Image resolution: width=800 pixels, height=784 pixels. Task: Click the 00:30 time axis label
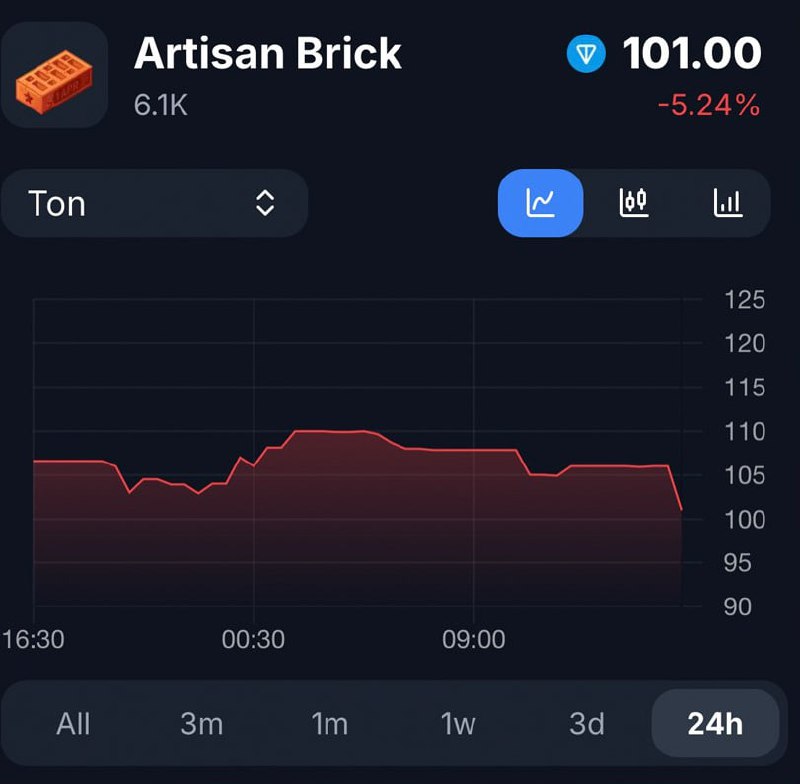click(253, 639)
